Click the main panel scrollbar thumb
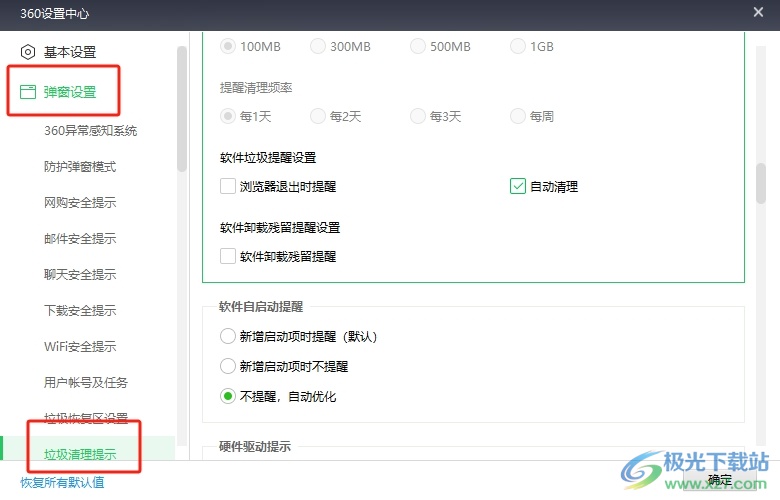This screenshot has width=780, height=500. click(761, 183)
